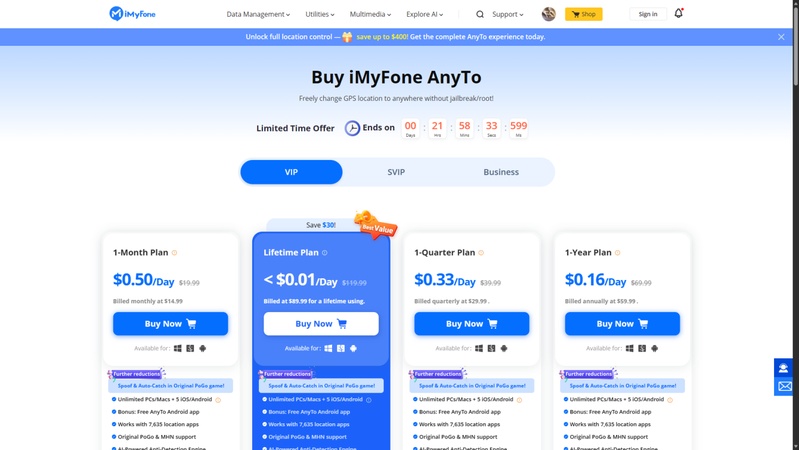Click Mac icon under Lifetime Plan

point(341,348)
